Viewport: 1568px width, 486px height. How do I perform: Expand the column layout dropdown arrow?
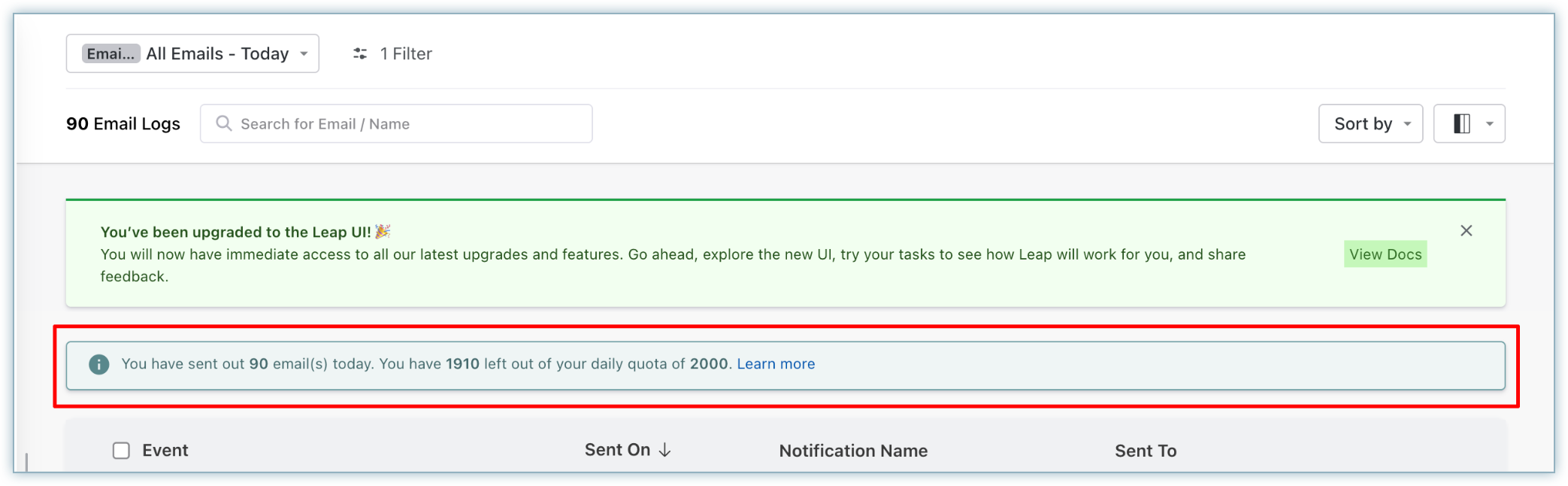[1489, 124]
